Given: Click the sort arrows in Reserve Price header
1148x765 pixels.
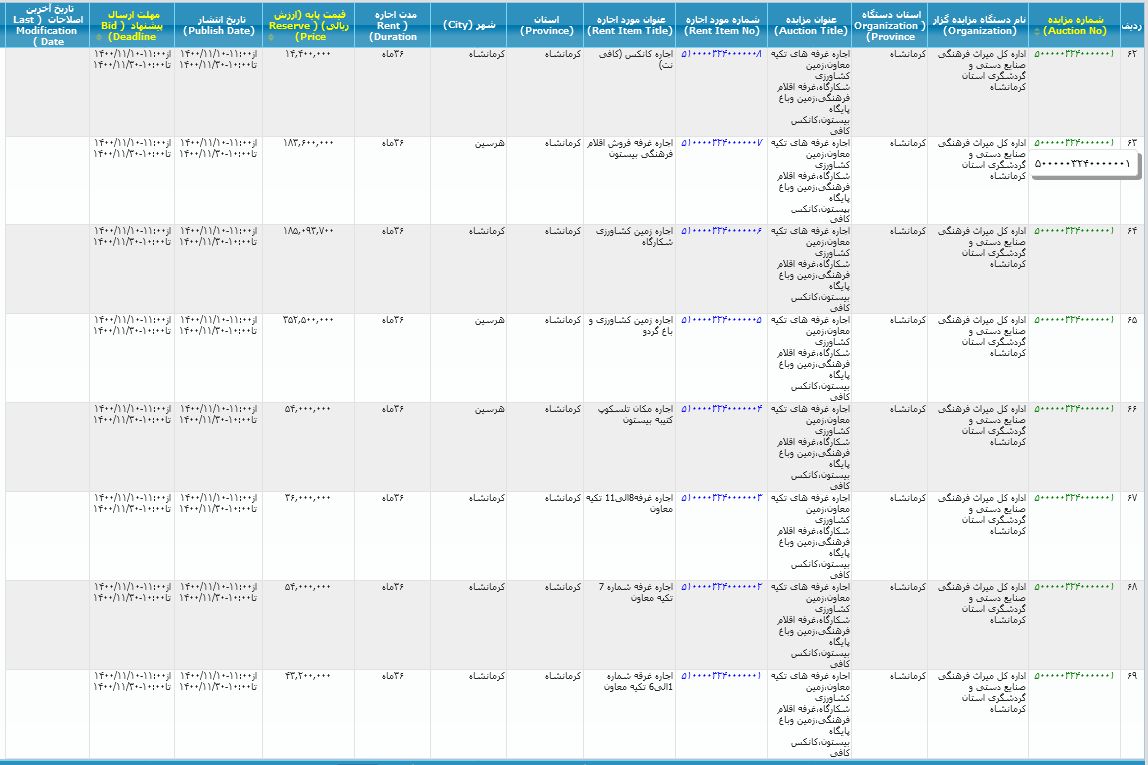Looking at the screenshot, I should point(274,38).
